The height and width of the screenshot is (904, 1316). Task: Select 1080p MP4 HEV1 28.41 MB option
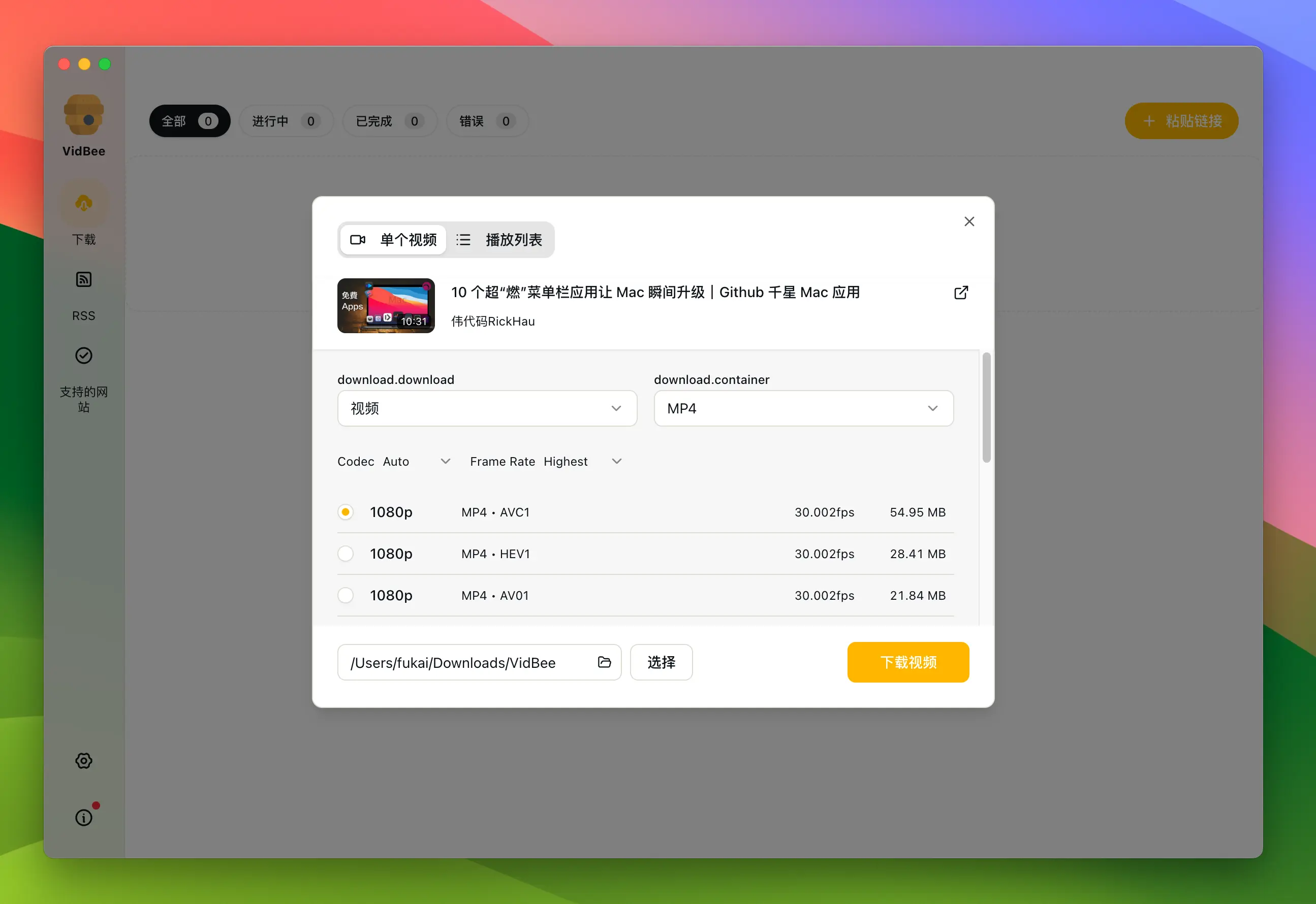(345, 554)
